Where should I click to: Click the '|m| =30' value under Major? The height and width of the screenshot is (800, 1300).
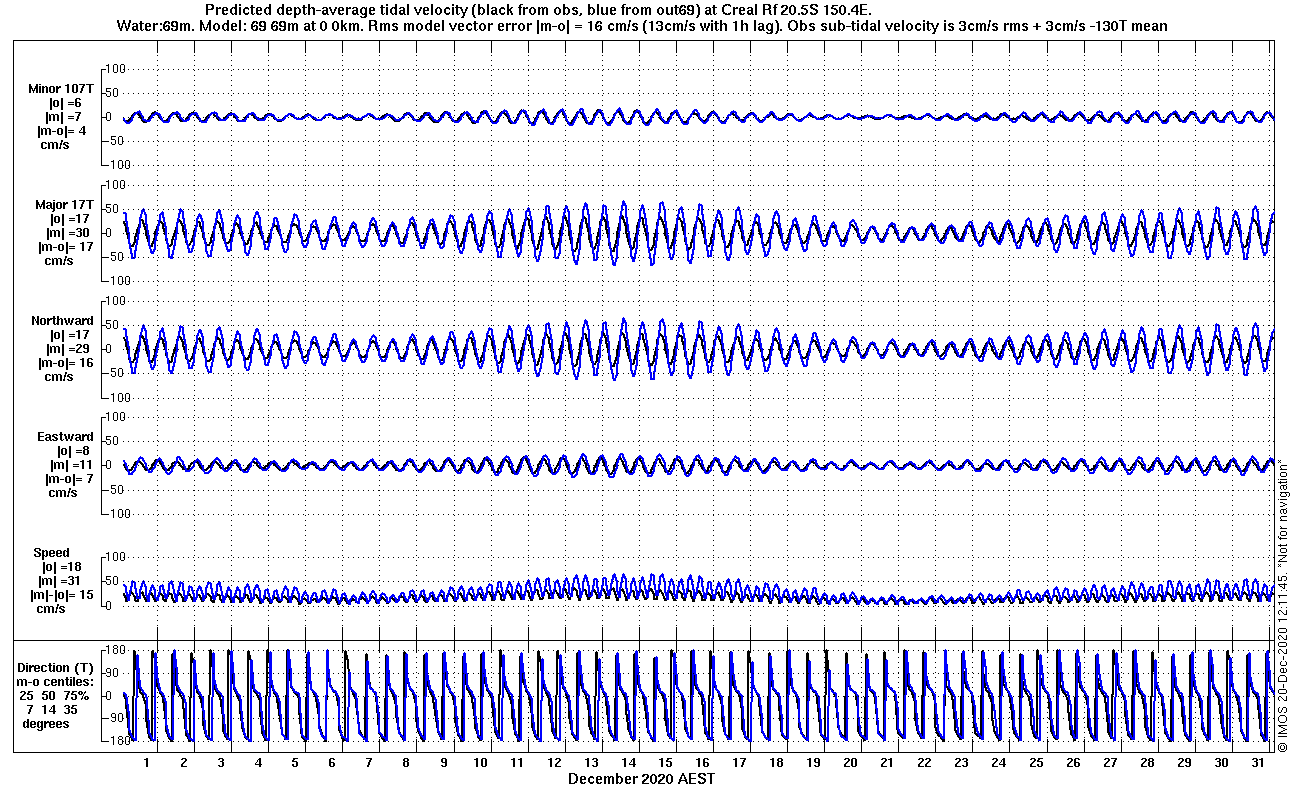tap(67, 233)
